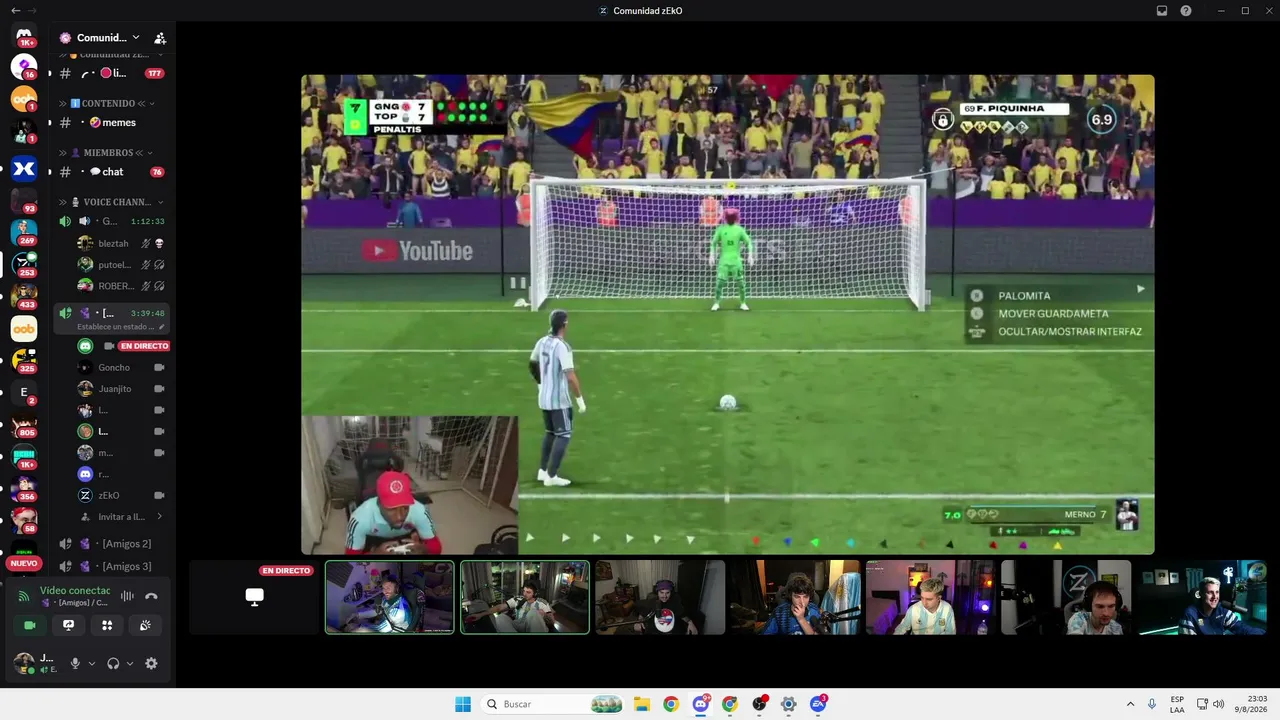This screenshot has width=1280, height=720.
Task: Deafen with the headphones icon
Action: click(113, 663)
